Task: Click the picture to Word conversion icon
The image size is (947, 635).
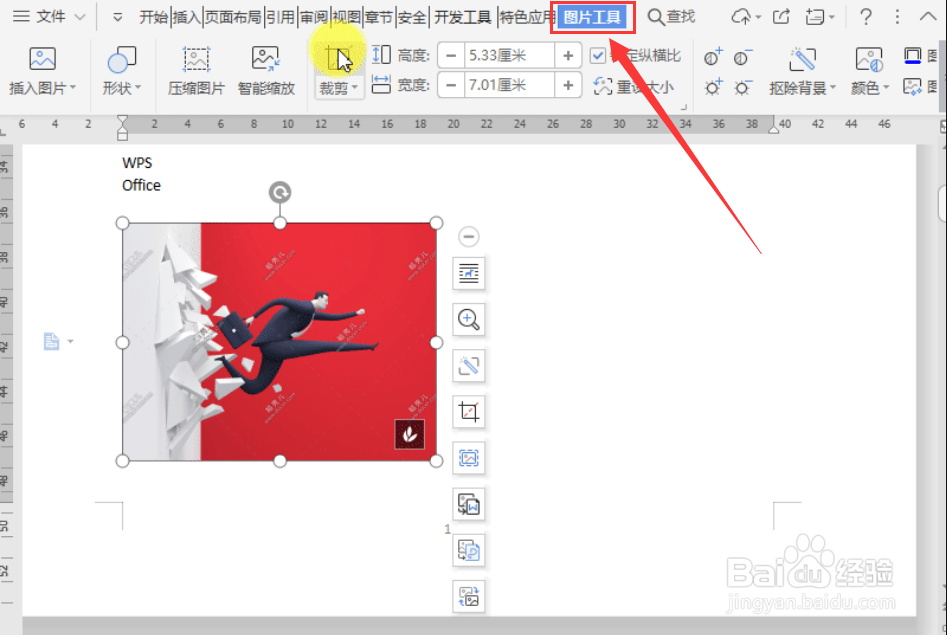Action: point(469,504)
